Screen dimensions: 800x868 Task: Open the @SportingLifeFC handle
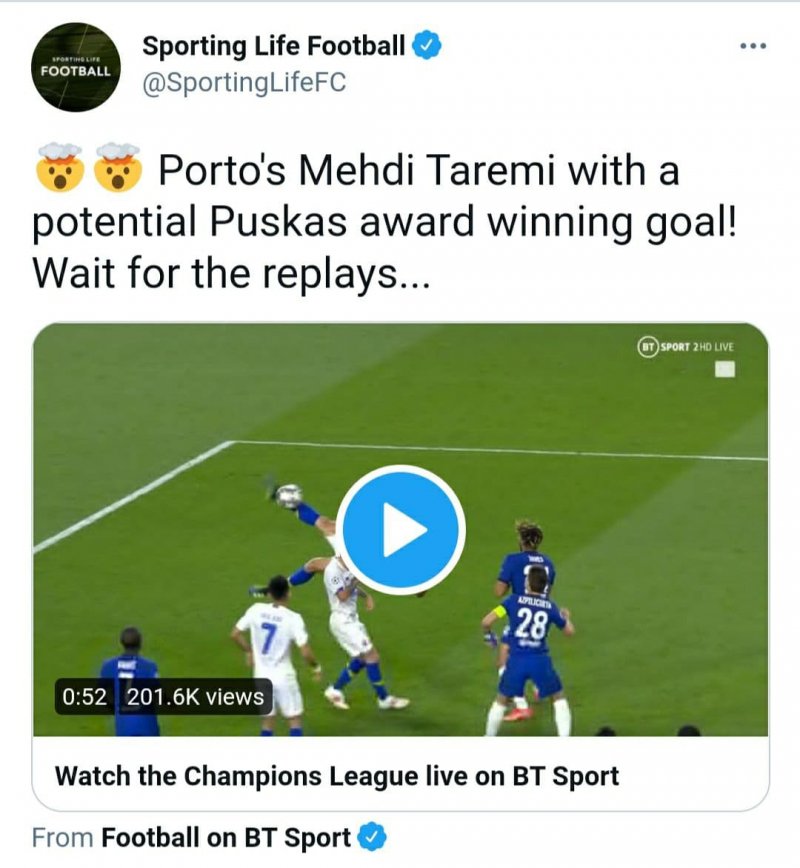click(x=244, y=83)
